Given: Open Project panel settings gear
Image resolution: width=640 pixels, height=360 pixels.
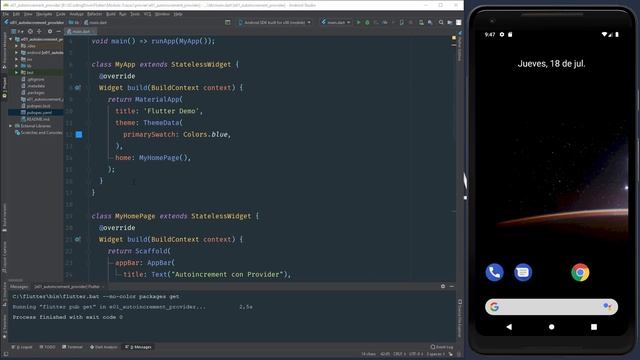Looking at the screenshot, I should [50, 31].
